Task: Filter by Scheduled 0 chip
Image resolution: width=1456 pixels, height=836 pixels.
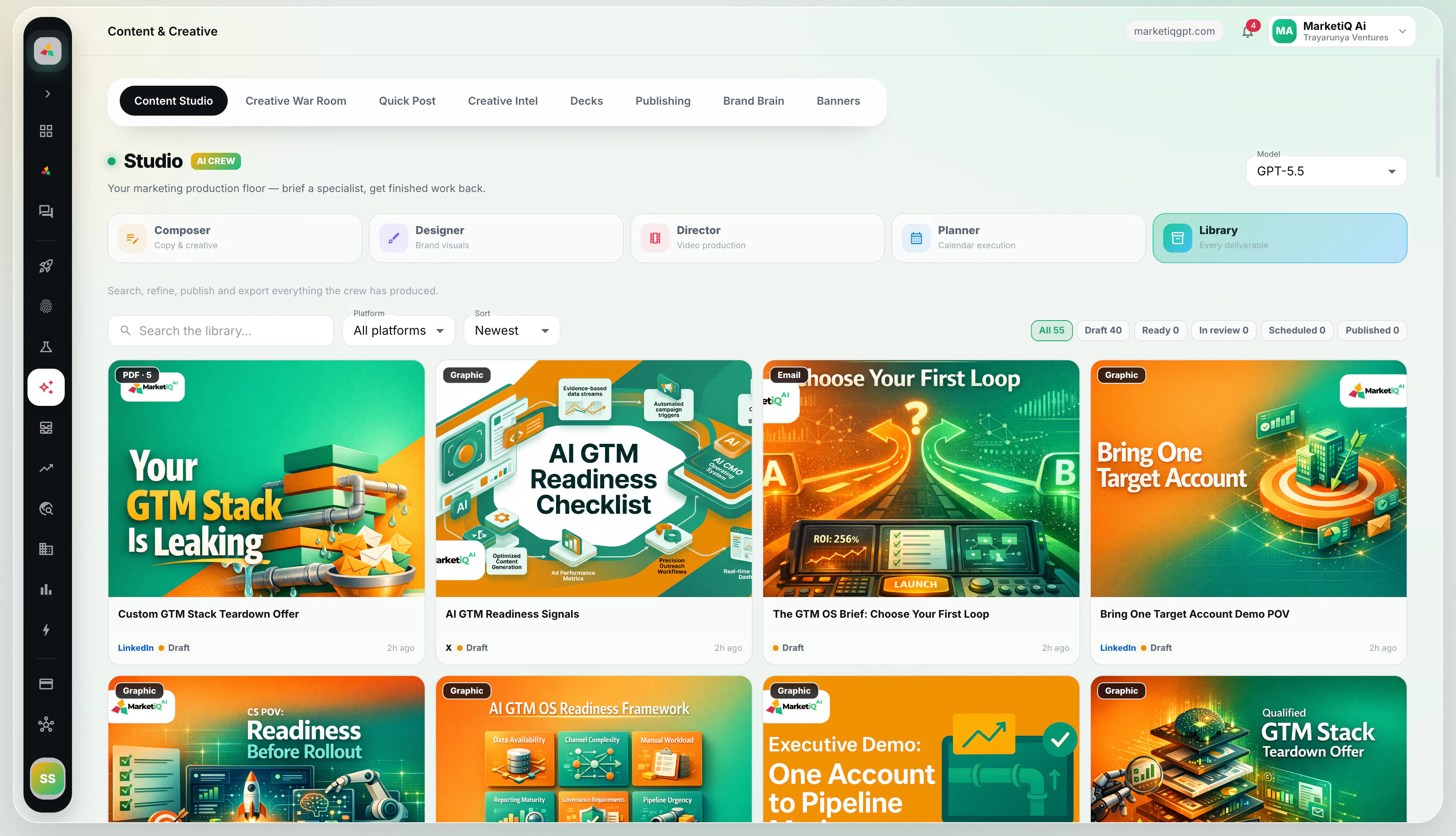Action: coord(1296,331)
